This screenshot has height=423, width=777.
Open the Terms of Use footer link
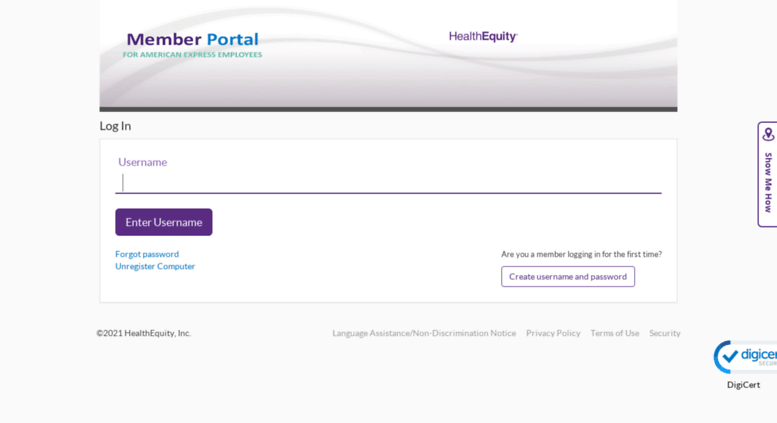[614, 333]
